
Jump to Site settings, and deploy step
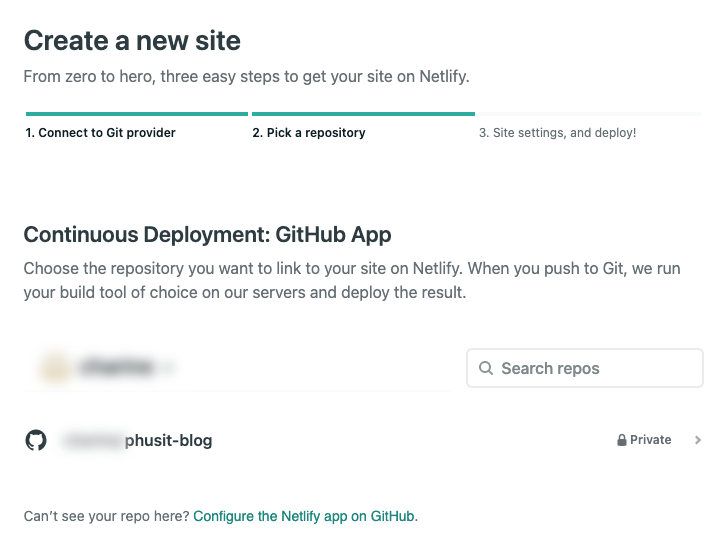point(557,133)
